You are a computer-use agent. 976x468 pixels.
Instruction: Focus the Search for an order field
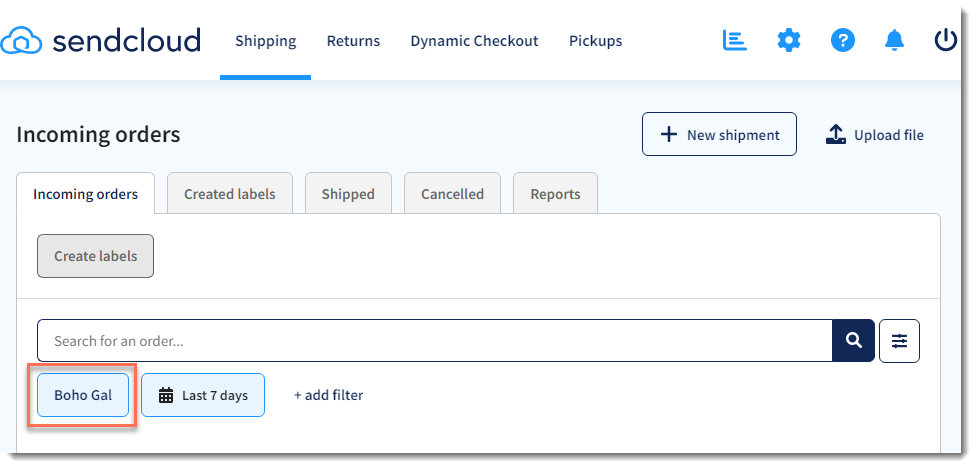pos(434,340)
